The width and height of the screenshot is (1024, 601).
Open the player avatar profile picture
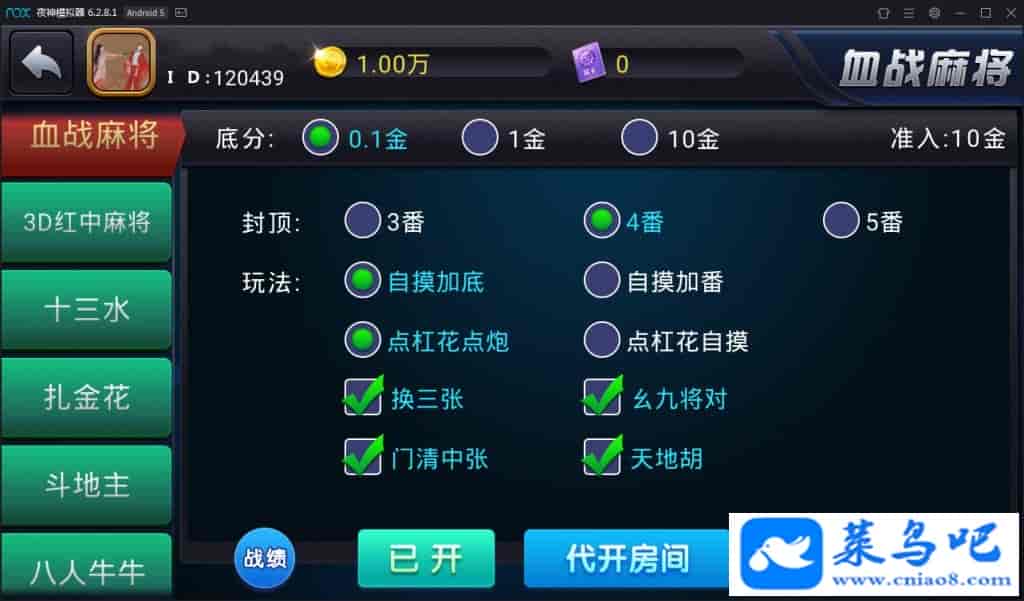tap(121, 62)
